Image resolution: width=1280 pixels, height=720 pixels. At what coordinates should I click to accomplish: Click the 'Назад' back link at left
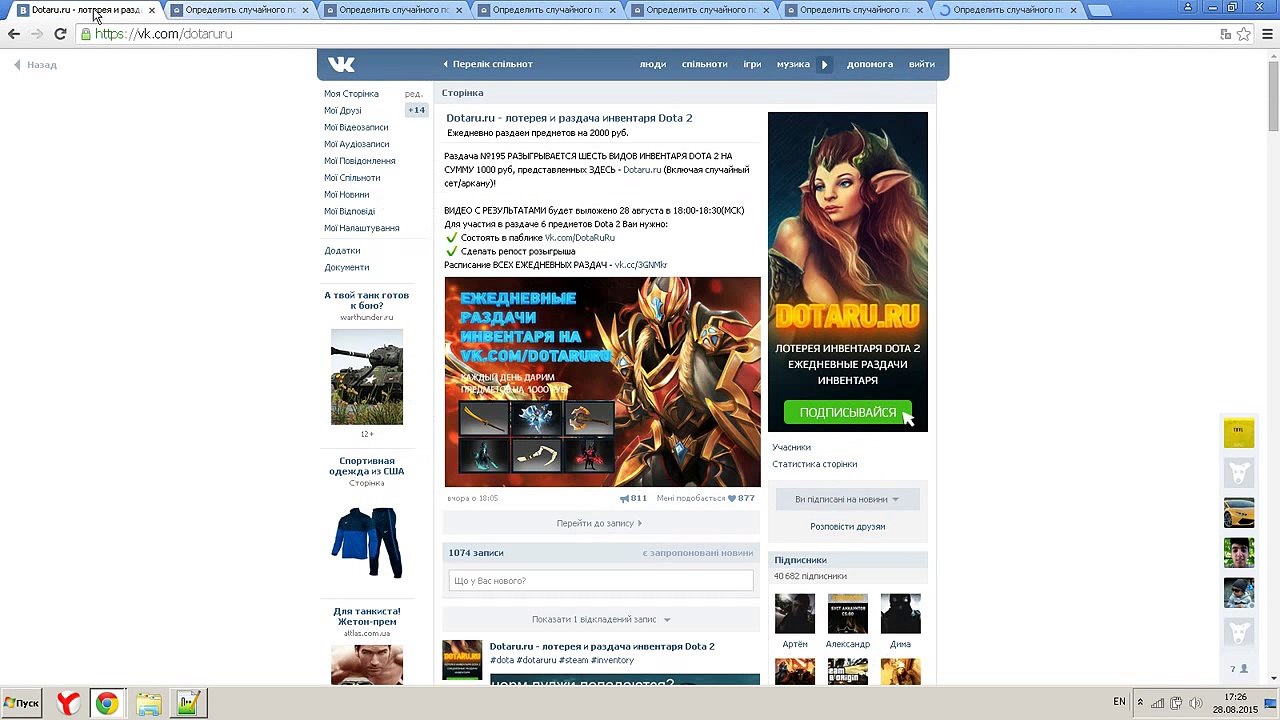(x=35, y=65)
